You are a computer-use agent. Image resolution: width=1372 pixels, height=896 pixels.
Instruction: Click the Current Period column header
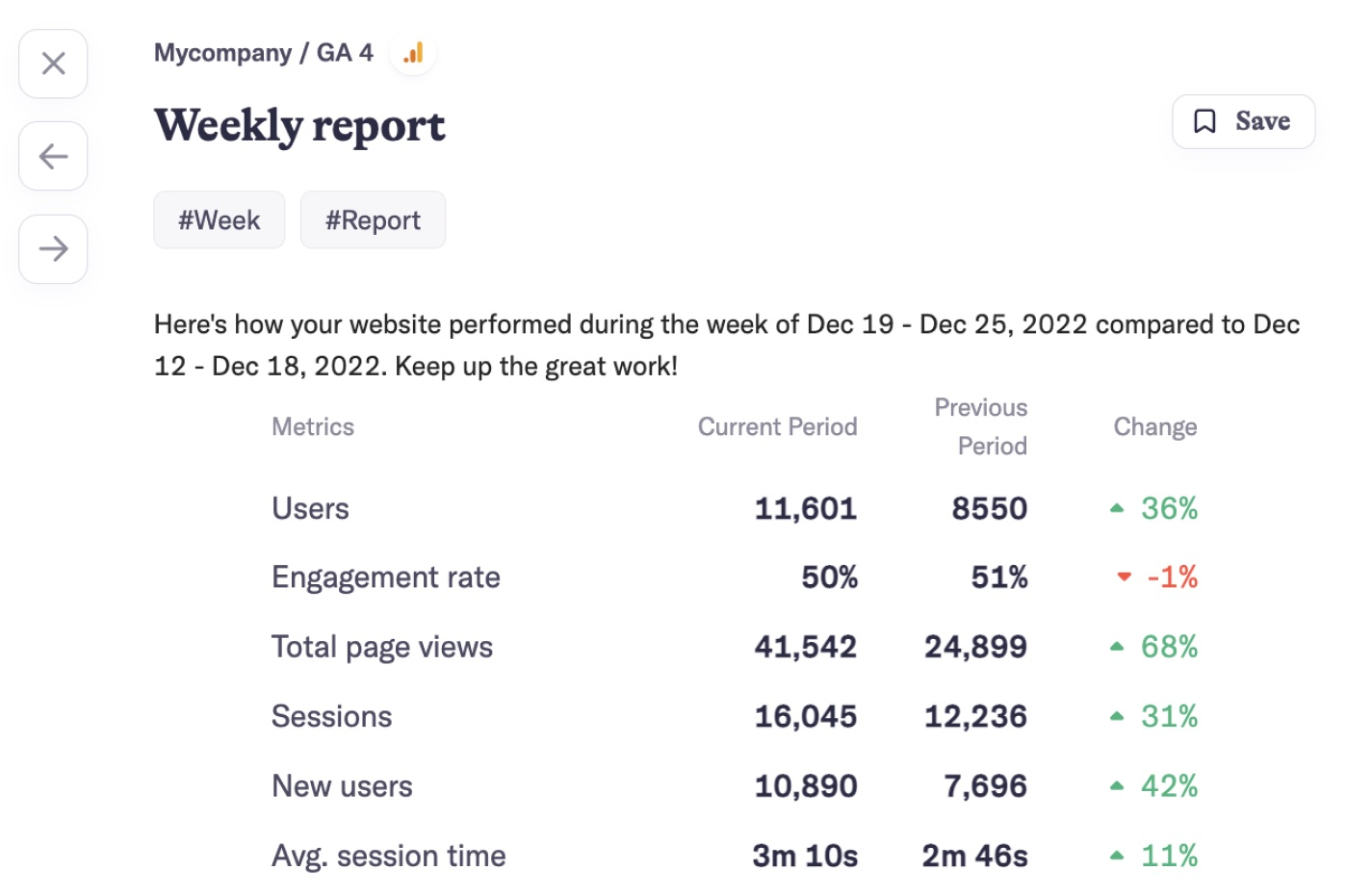pos(777,426)
